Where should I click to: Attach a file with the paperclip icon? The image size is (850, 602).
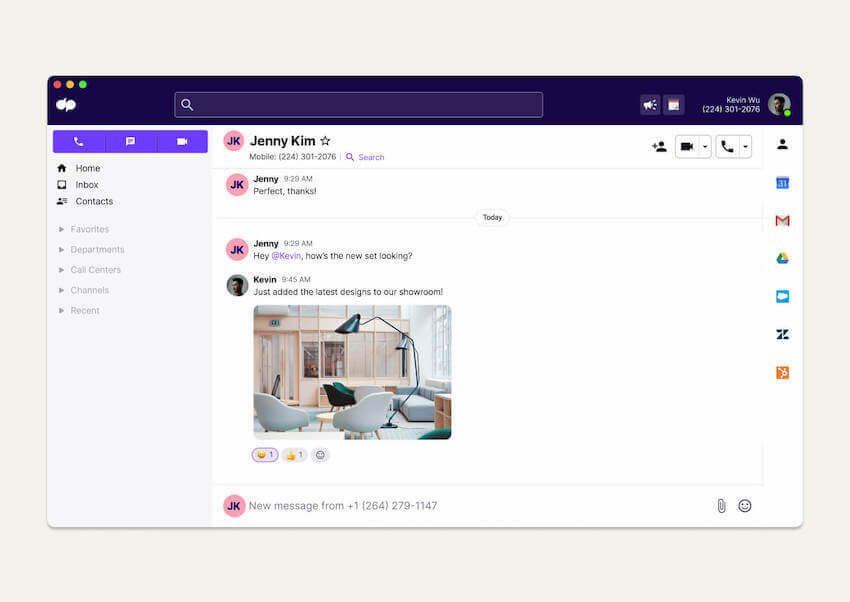tap(722, 506)
